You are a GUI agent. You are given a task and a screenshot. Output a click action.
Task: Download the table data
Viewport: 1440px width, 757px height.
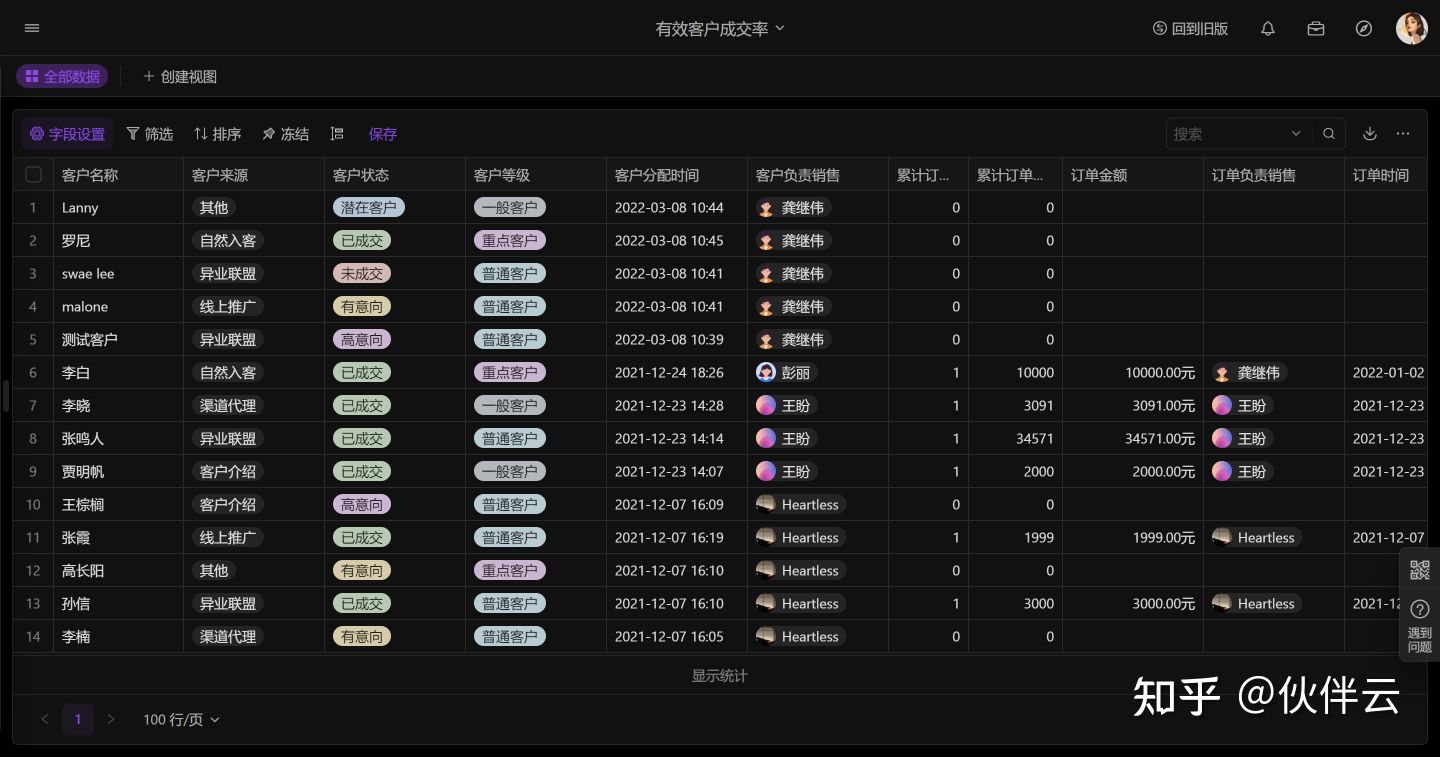(1370, 134)
